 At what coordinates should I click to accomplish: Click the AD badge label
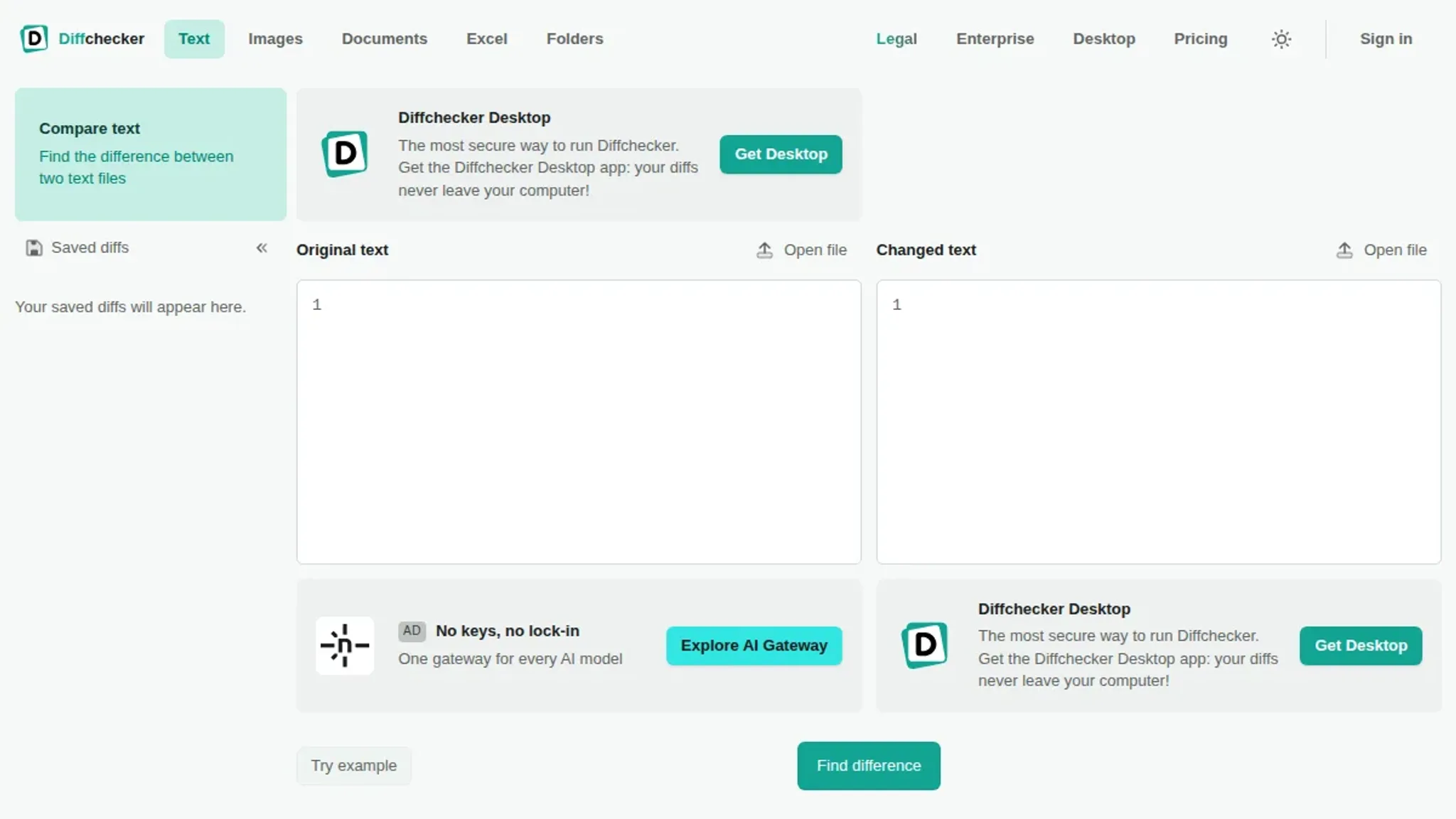coord(412,631)
